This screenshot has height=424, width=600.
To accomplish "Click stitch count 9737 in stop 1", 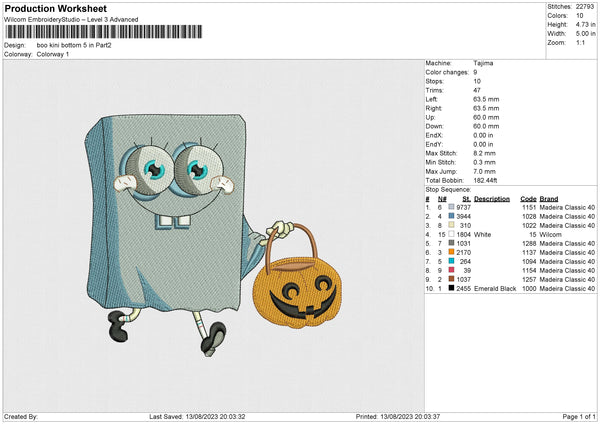I will (463, 207).
